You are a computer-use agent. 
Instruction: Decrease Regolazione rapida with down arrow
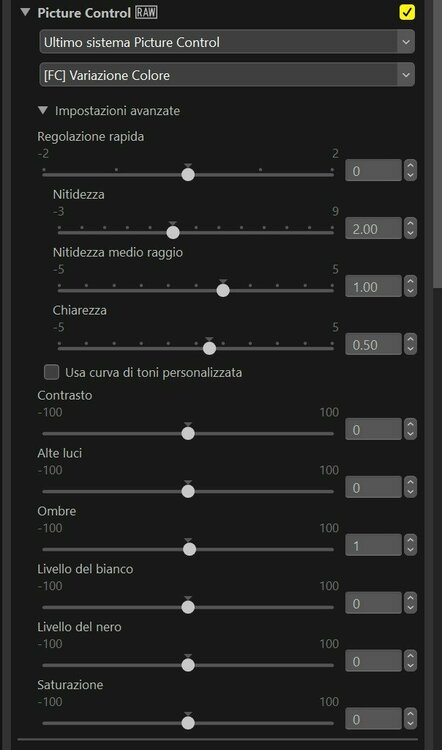410,176
